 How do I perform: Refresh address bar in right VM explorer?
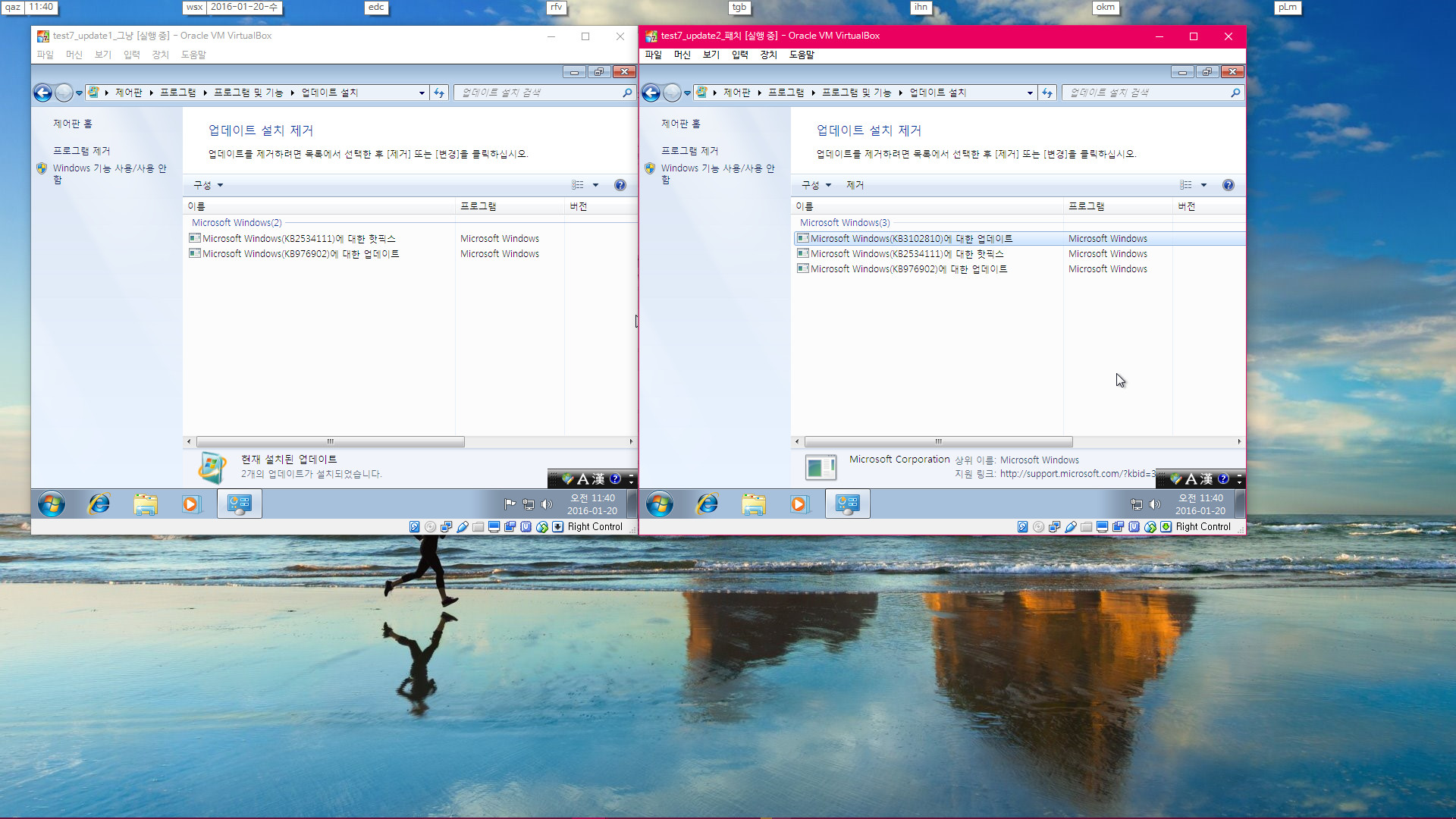[1047, 93]
